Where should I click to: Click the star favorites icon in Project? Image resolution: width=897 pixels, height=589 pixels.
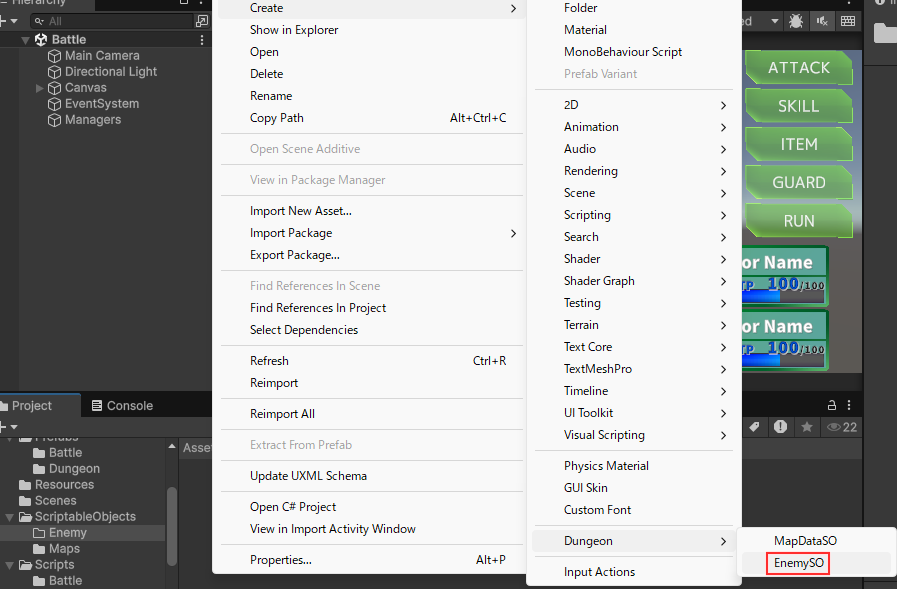[x=806, y=427]
